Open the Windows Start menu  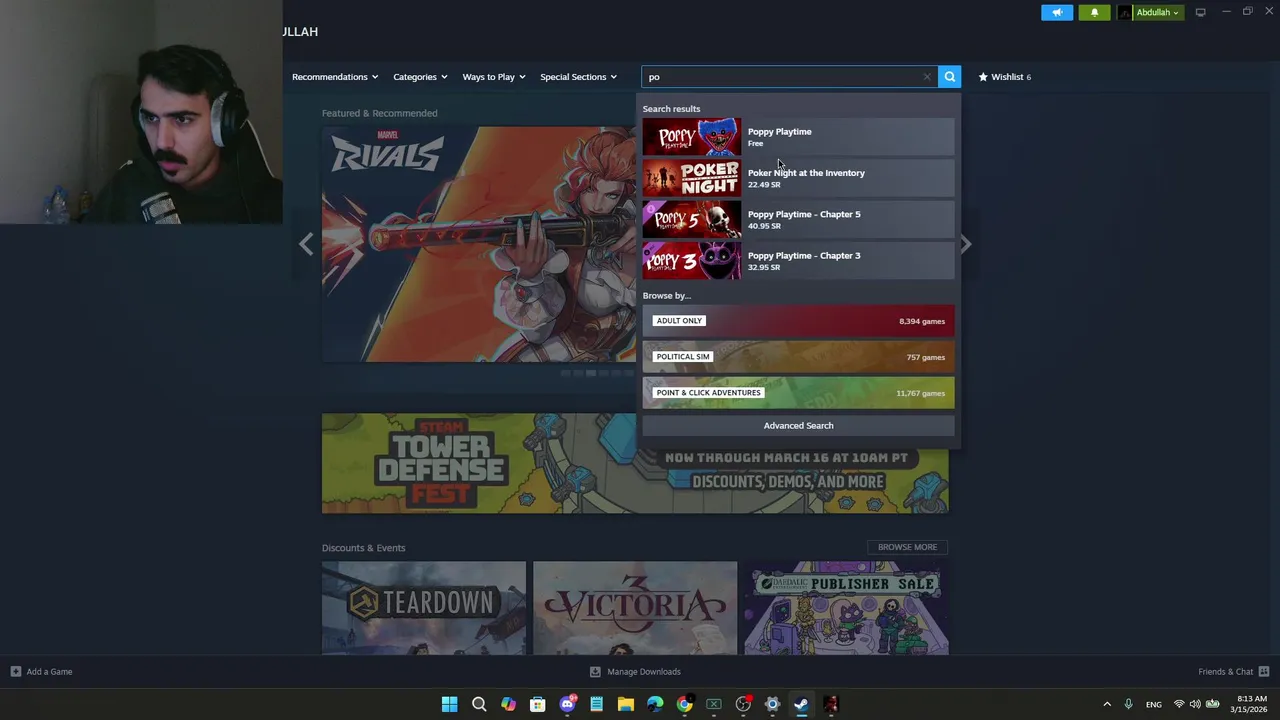point(450,704)
